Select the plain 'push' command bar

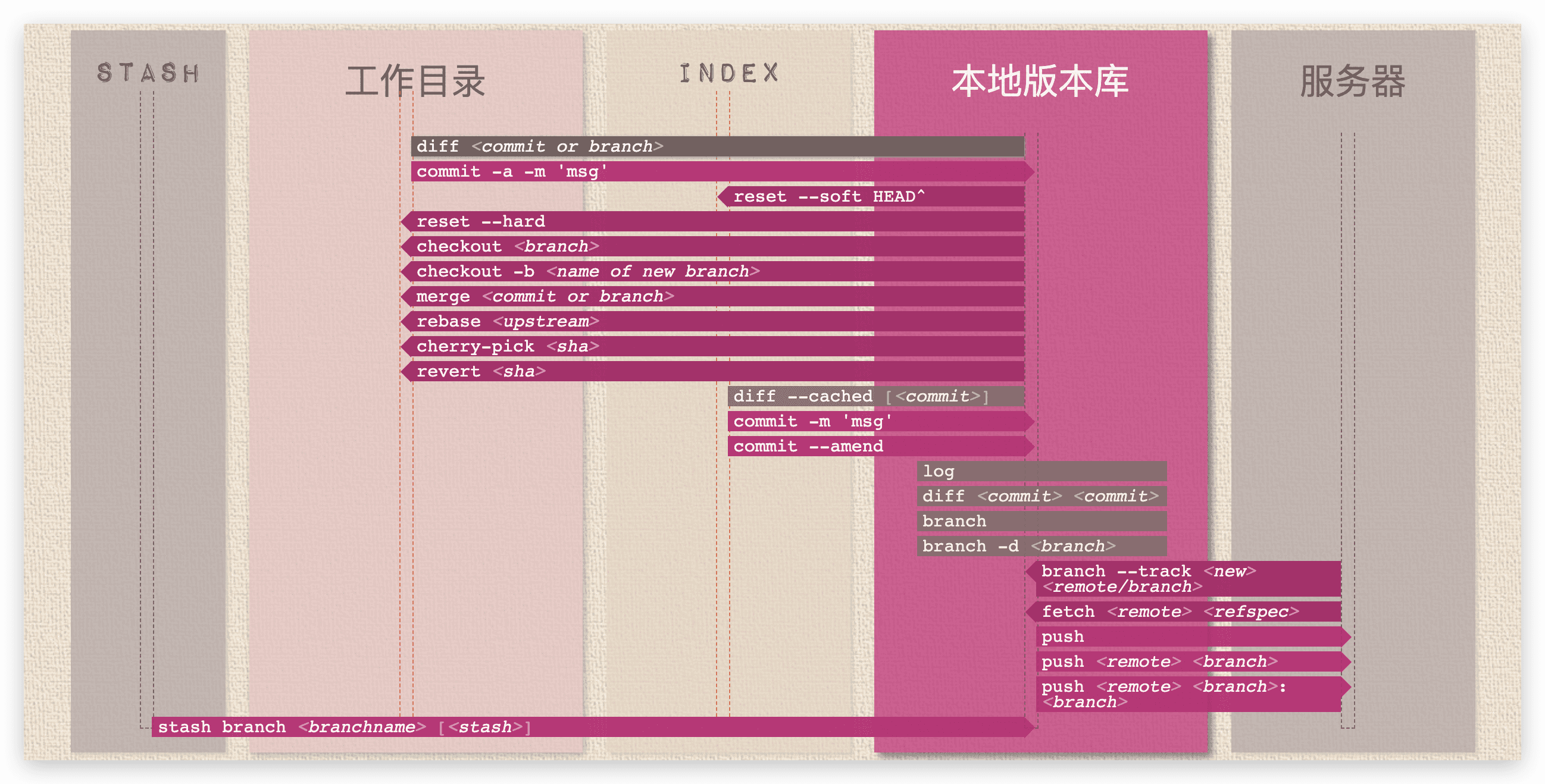1193,636
